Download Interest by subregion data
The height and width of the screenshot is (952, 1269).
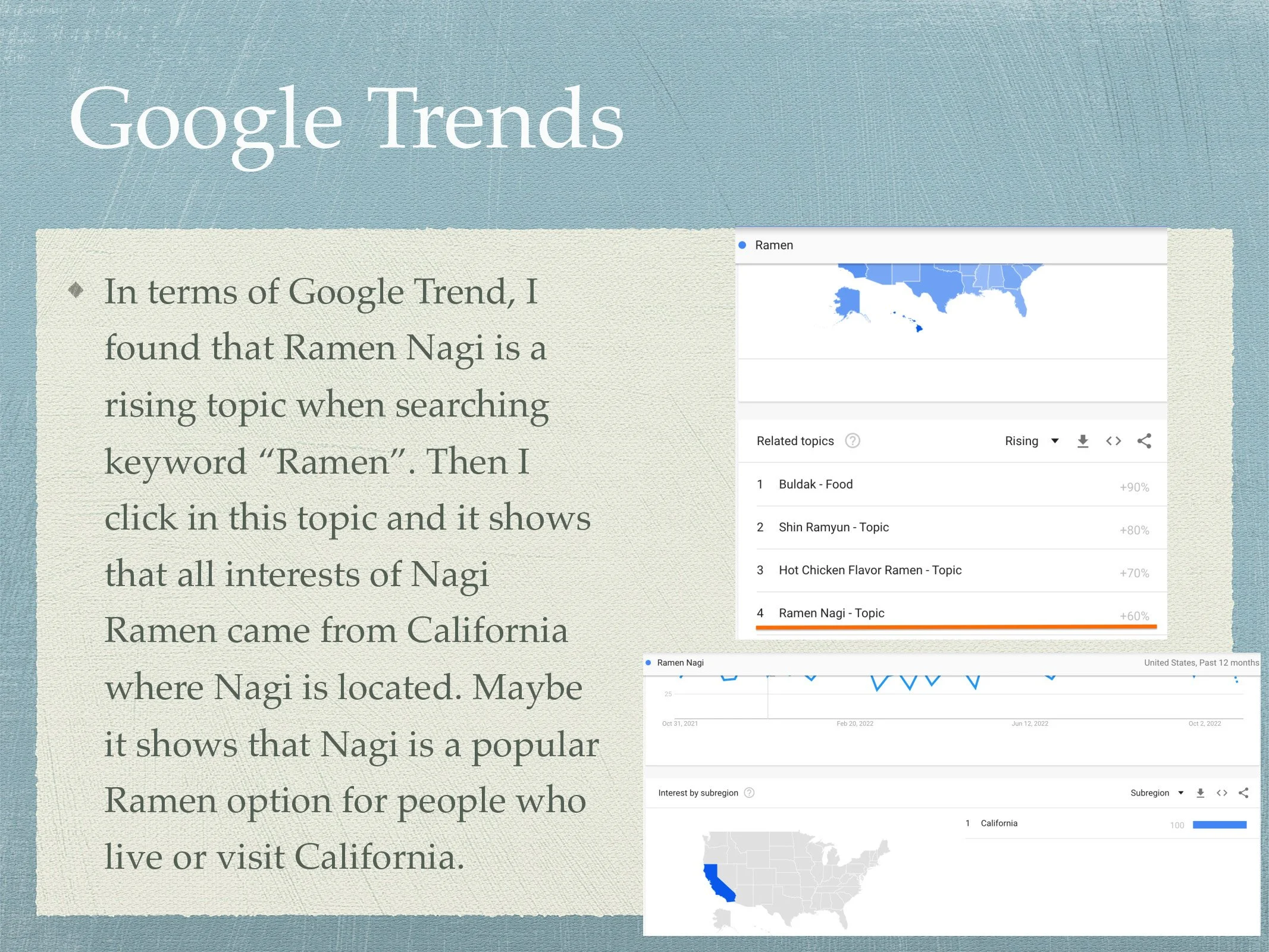click(x=1200, y=793)
